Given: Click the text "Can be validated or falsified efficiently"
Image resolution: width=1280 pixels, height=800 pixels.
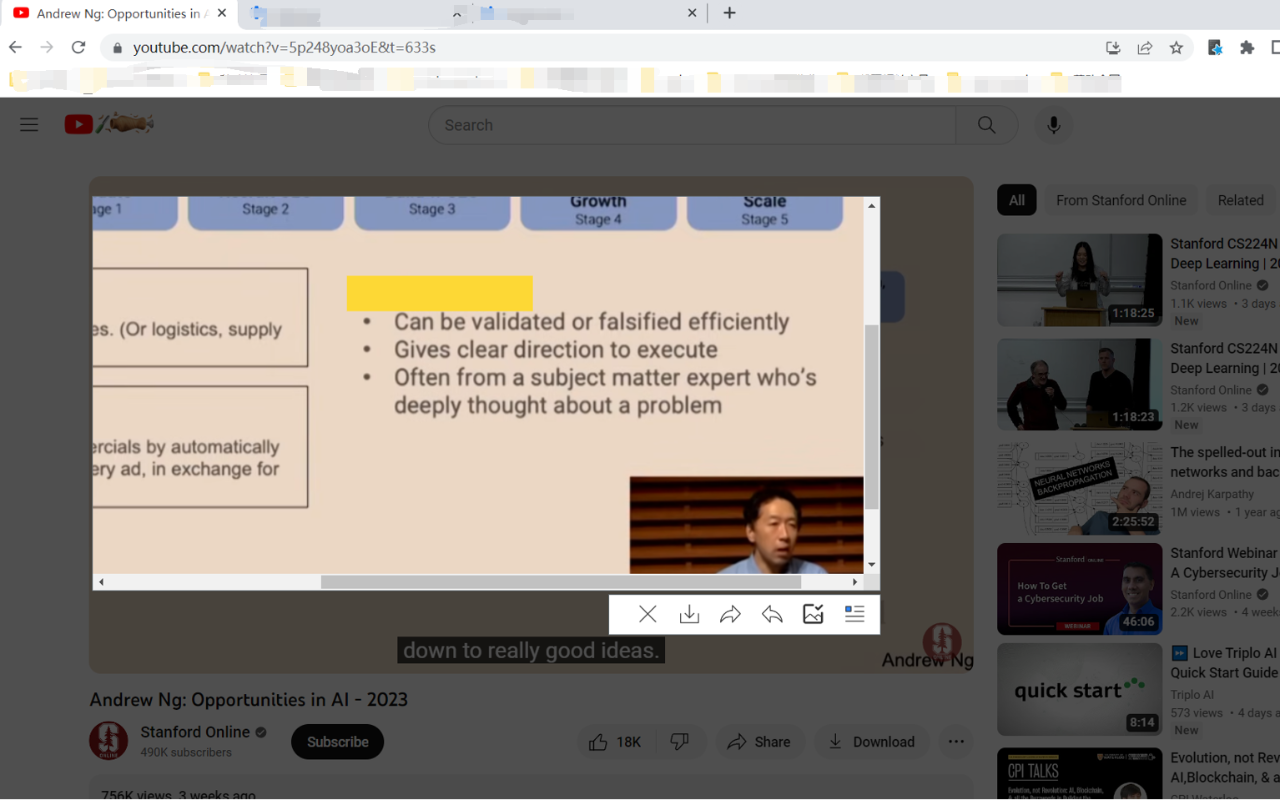Looking at the screenshot, I should [x=591, y=322].
